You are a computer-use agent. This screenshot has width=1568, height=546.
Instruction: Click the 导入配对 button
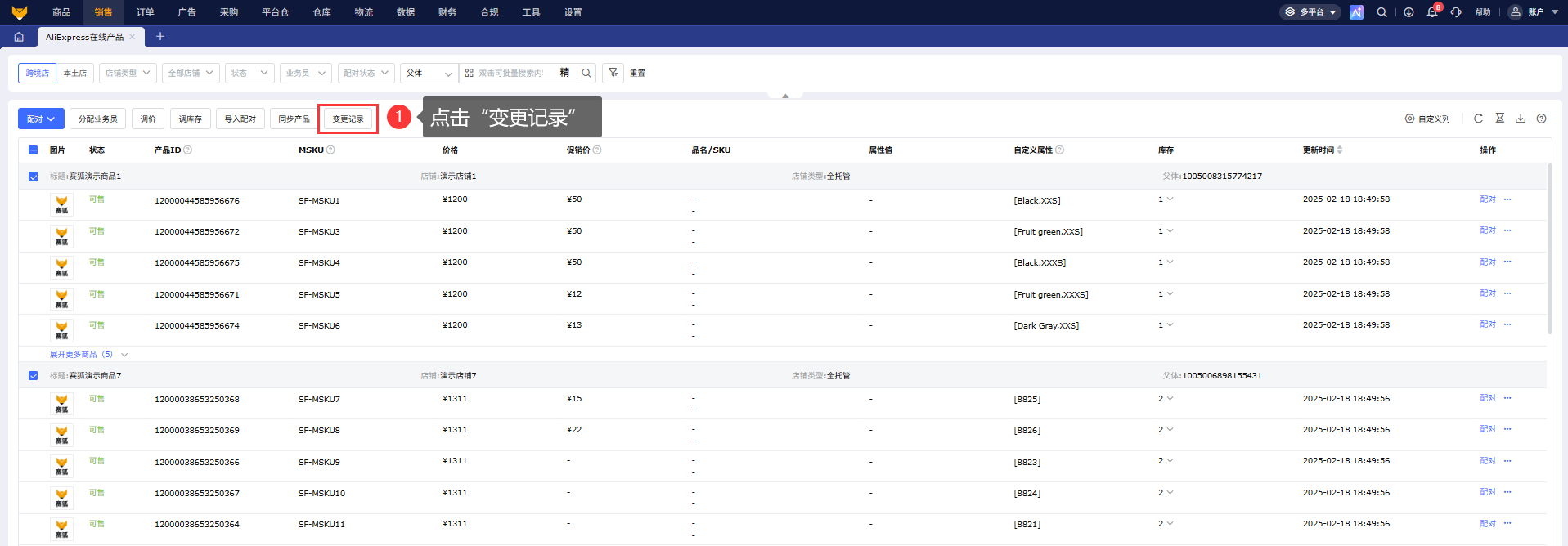pos(240,119)
